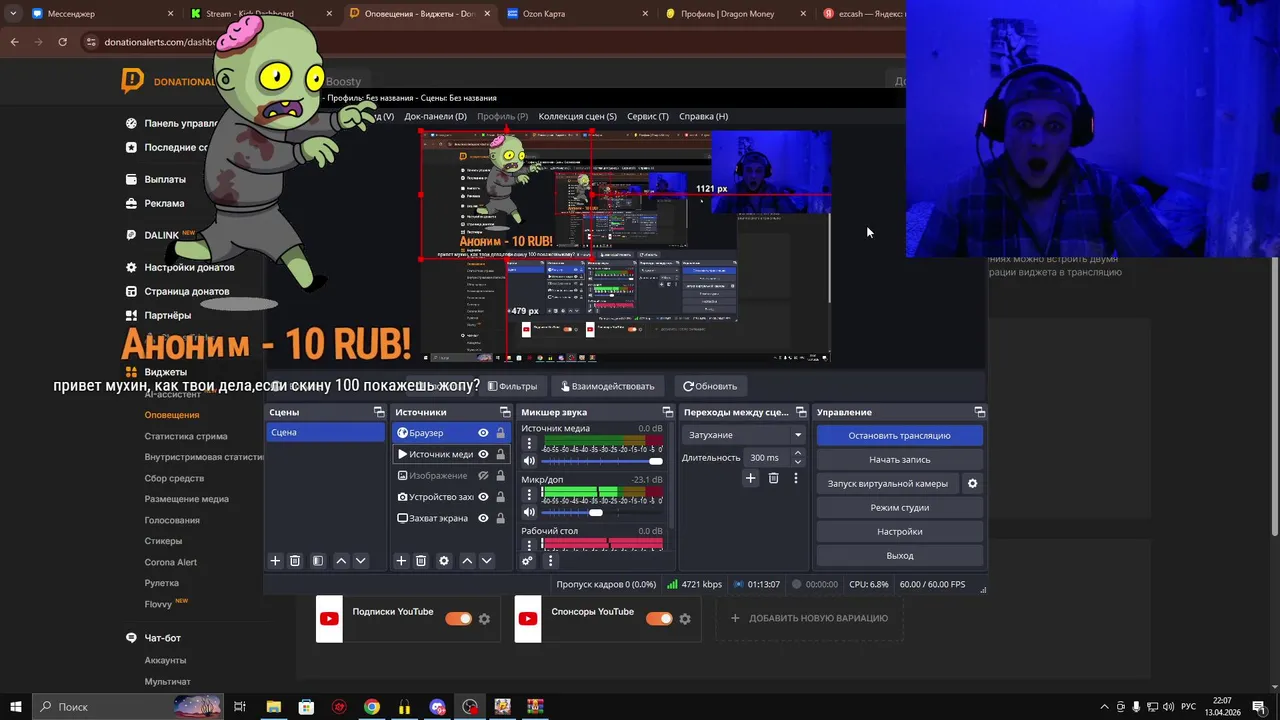Toggle lock on Браузер source

pyautogui.click(x=501, y=433)
